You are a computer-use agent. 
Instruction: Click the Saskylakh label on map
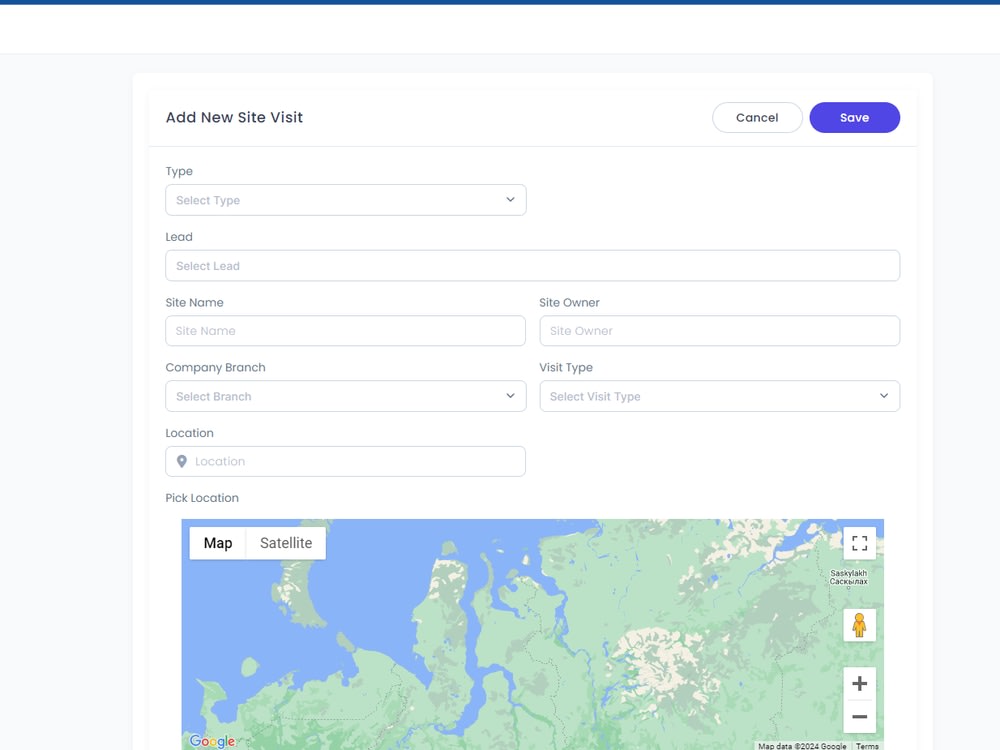(x=848, y=577)
